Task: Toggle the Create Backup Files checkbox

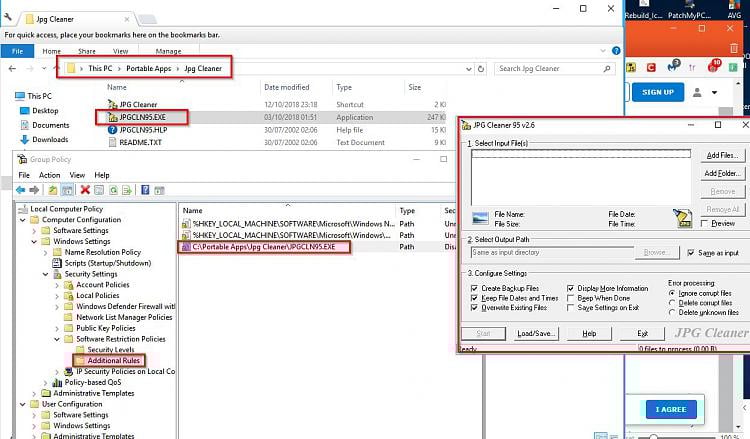Action: tap(473, 287)
